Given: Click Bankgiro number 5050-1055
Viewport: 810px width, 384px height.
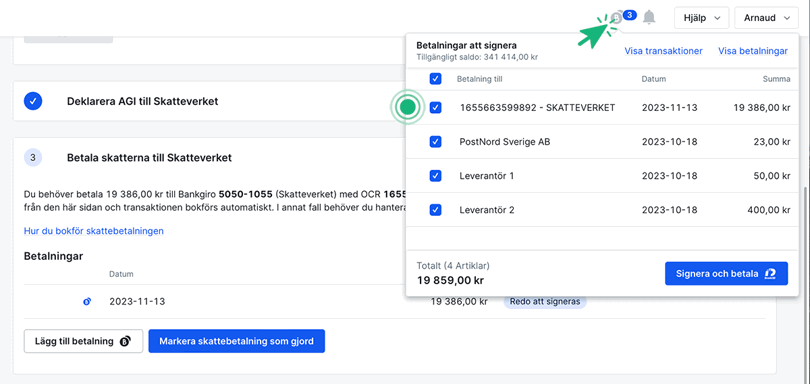Looking at the screenshot, I should (x=246, y=195).
